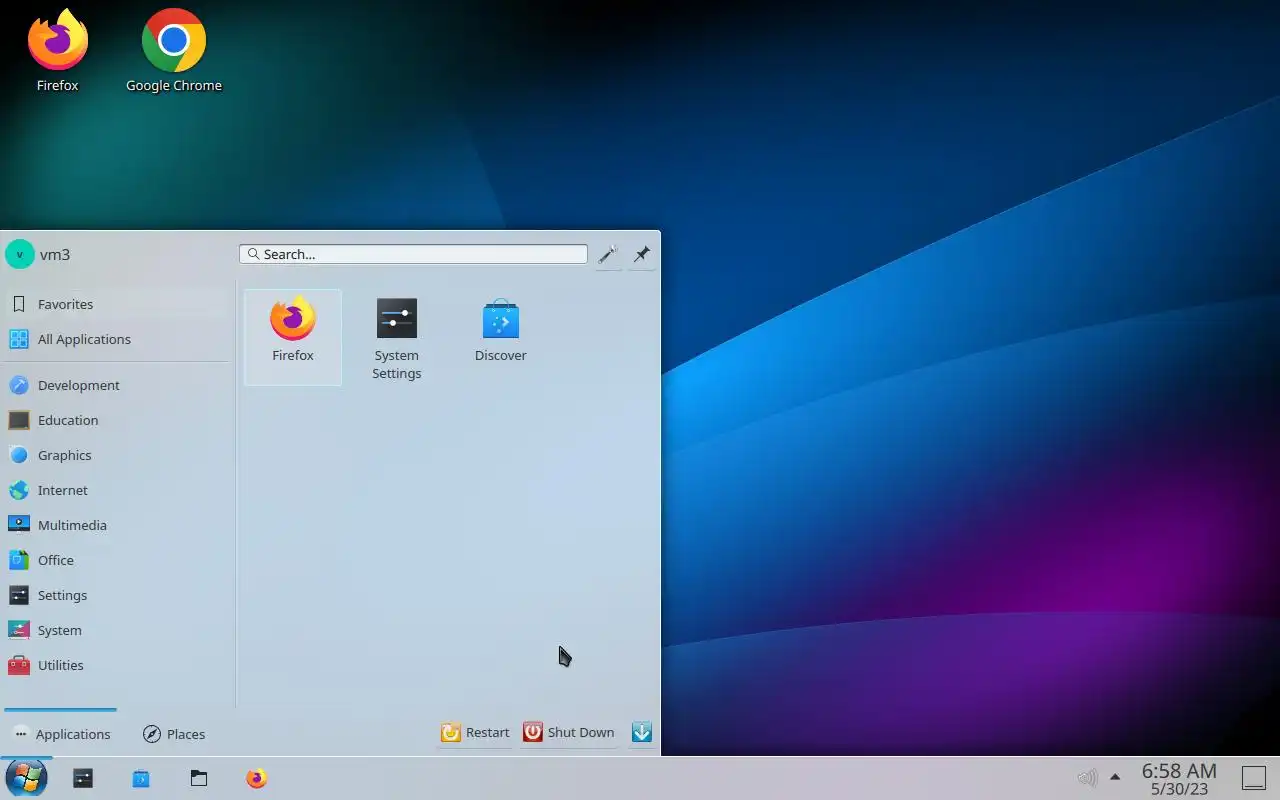The height and width of the screenshot is (800, 1280).
Task: Open the Development category
Action: pos(117,385)
